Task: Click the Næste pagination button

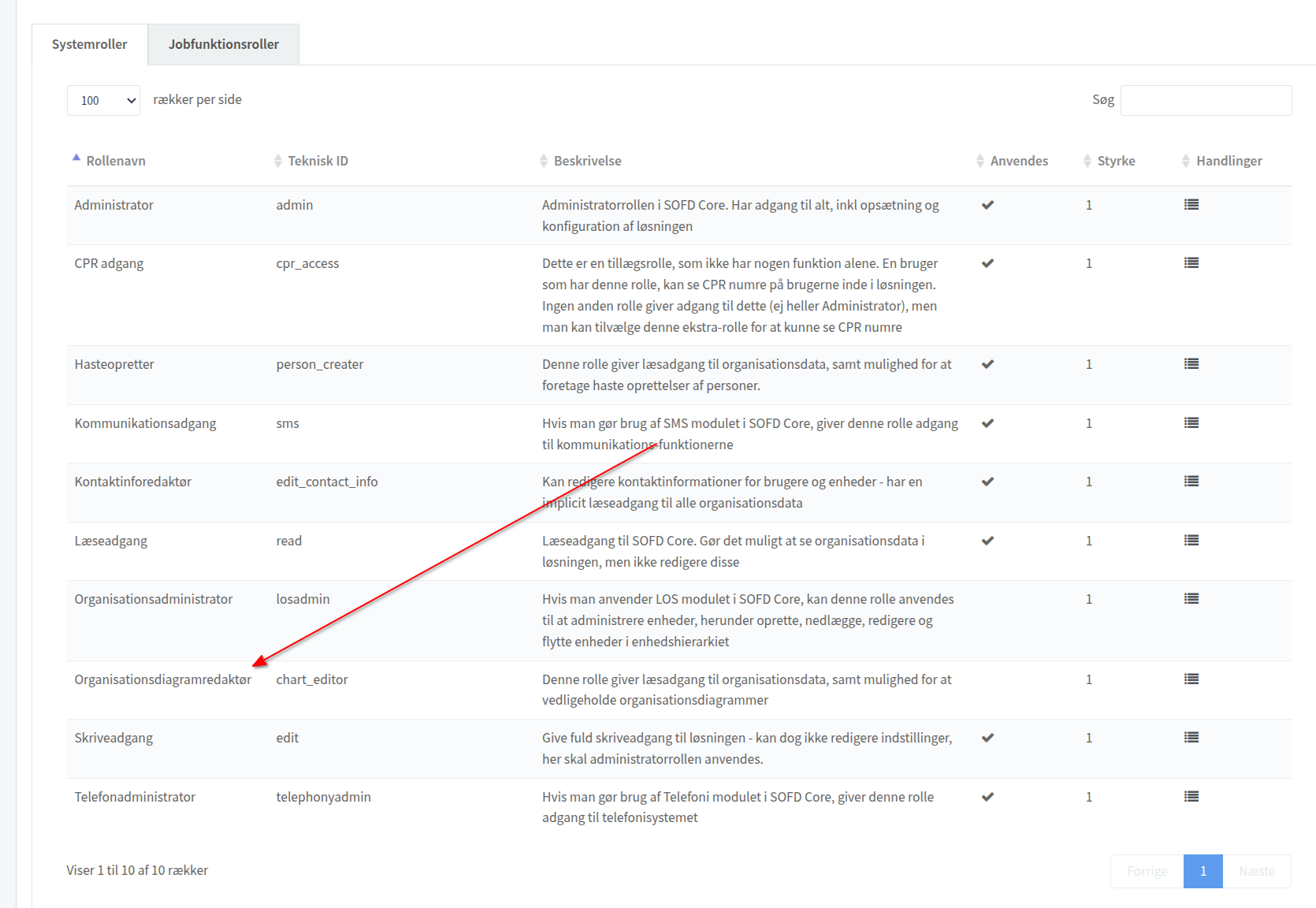Action: coord(1256,871)
